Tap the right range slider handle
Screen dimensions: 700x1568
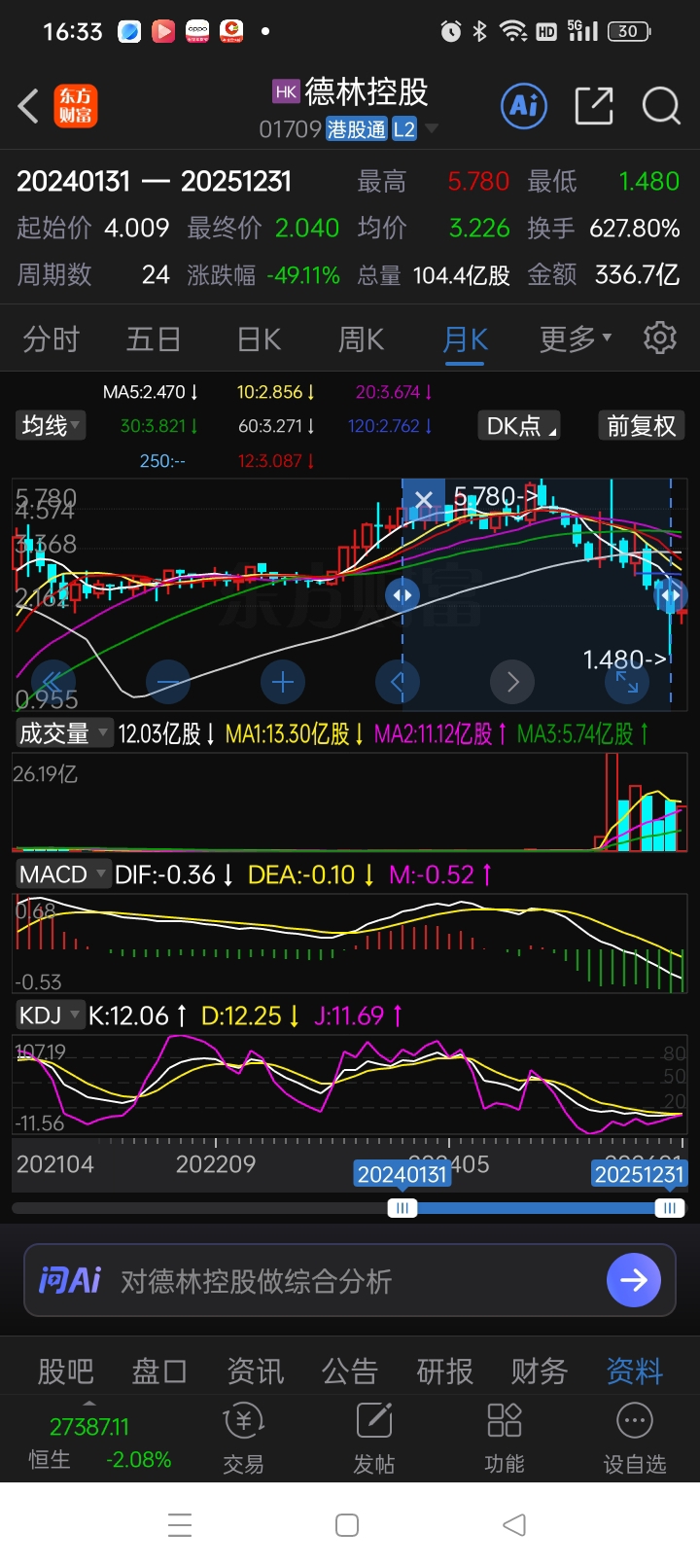(669, 1208)
